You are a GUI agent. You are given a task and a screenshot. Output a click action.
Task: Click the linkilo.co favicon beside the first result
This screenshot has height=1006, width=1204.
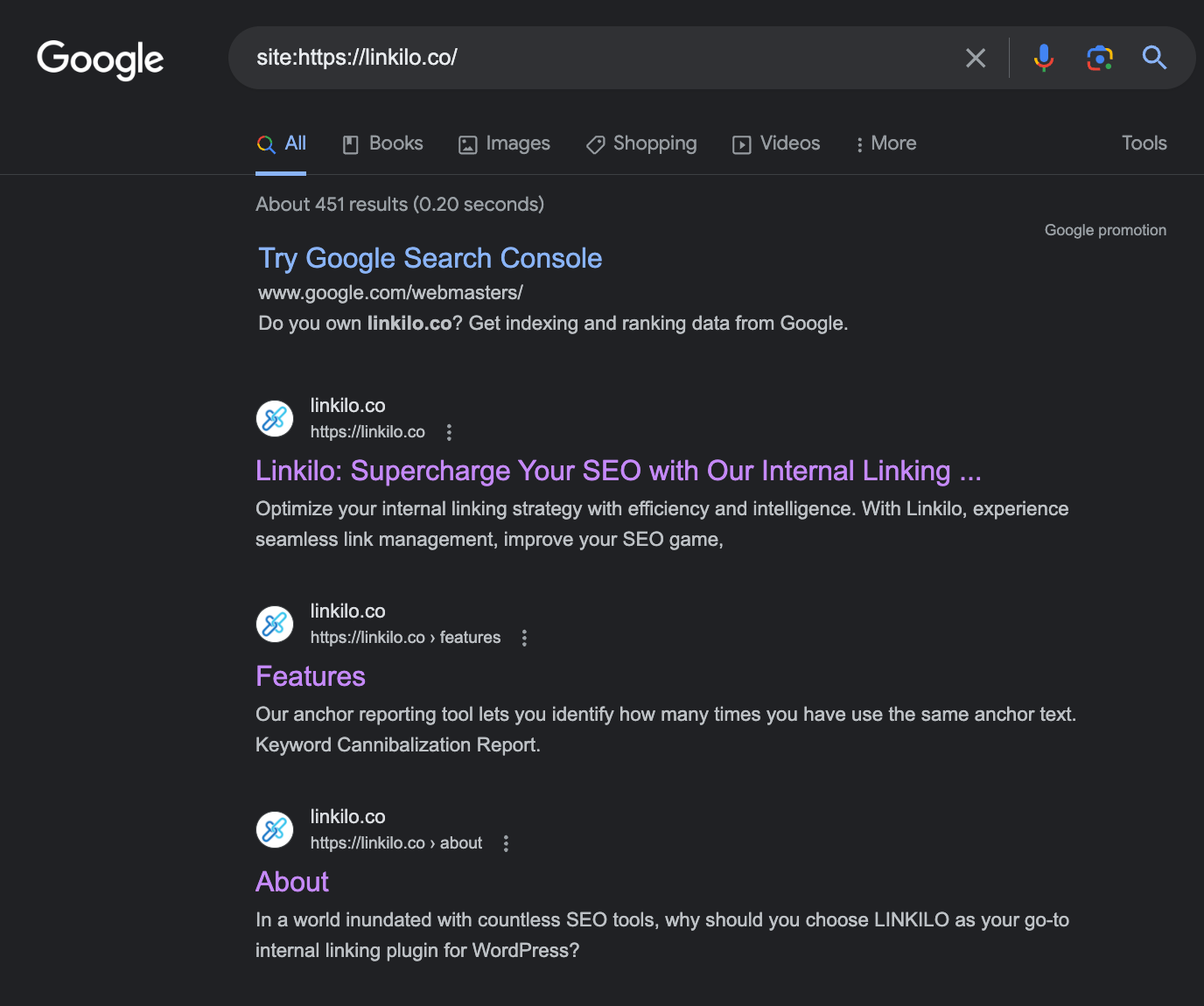pos(274,418)
